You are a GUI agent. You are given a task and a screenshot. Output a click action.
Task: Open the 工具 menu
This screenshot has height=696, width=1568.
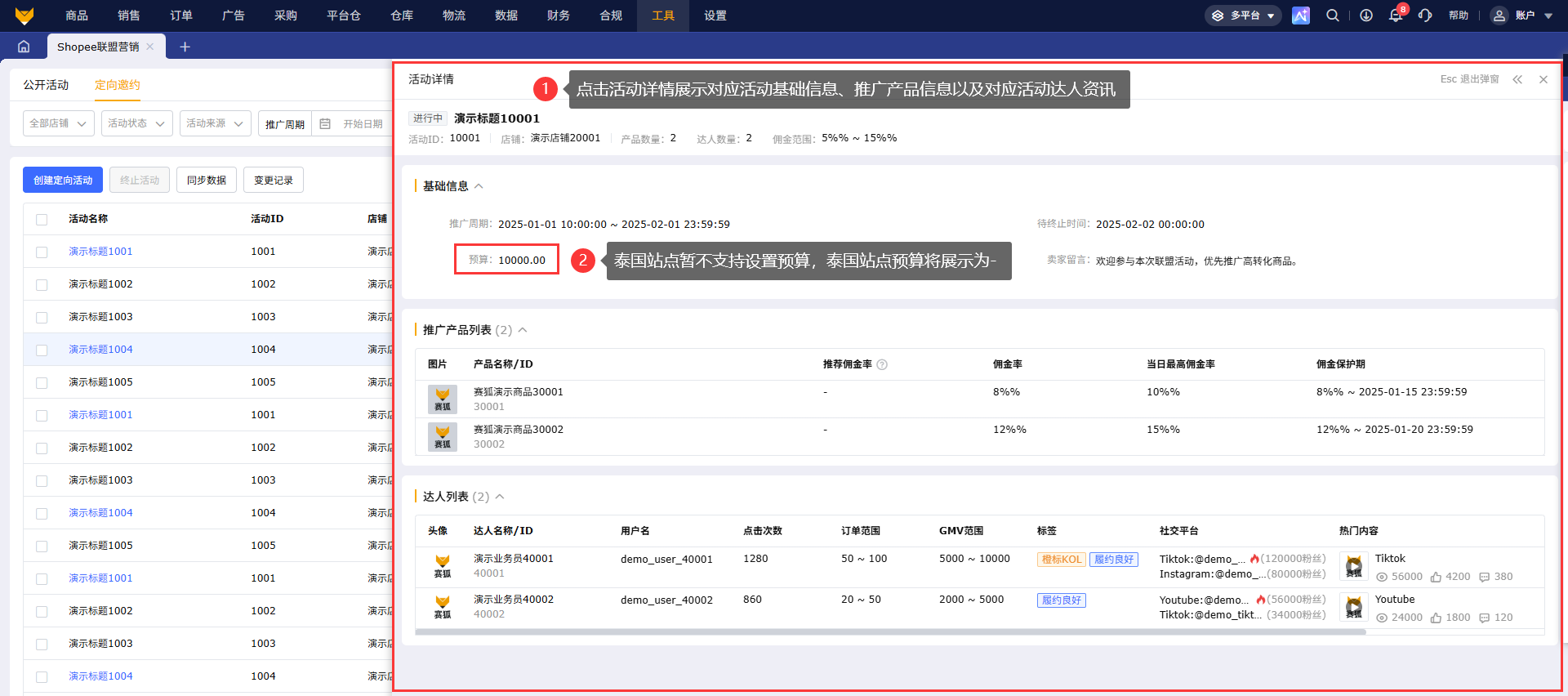pos(663,16)
